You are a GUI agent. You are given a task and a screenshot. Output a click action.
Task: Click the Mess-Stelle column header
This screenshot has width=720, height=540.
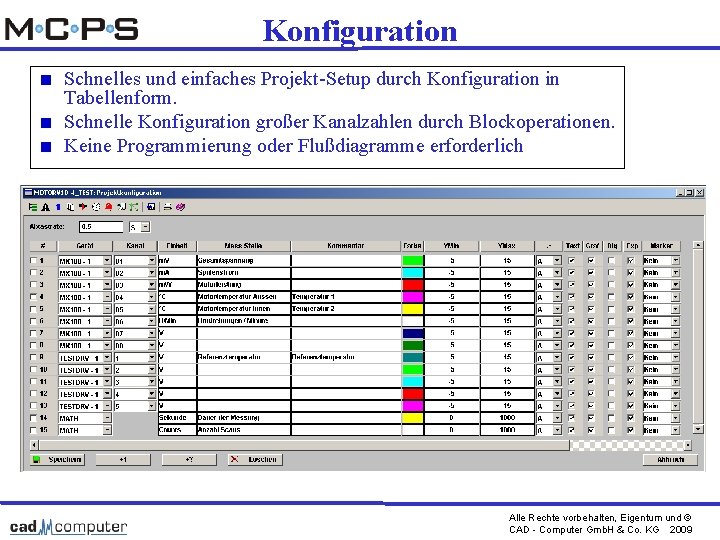coord(243,246)
